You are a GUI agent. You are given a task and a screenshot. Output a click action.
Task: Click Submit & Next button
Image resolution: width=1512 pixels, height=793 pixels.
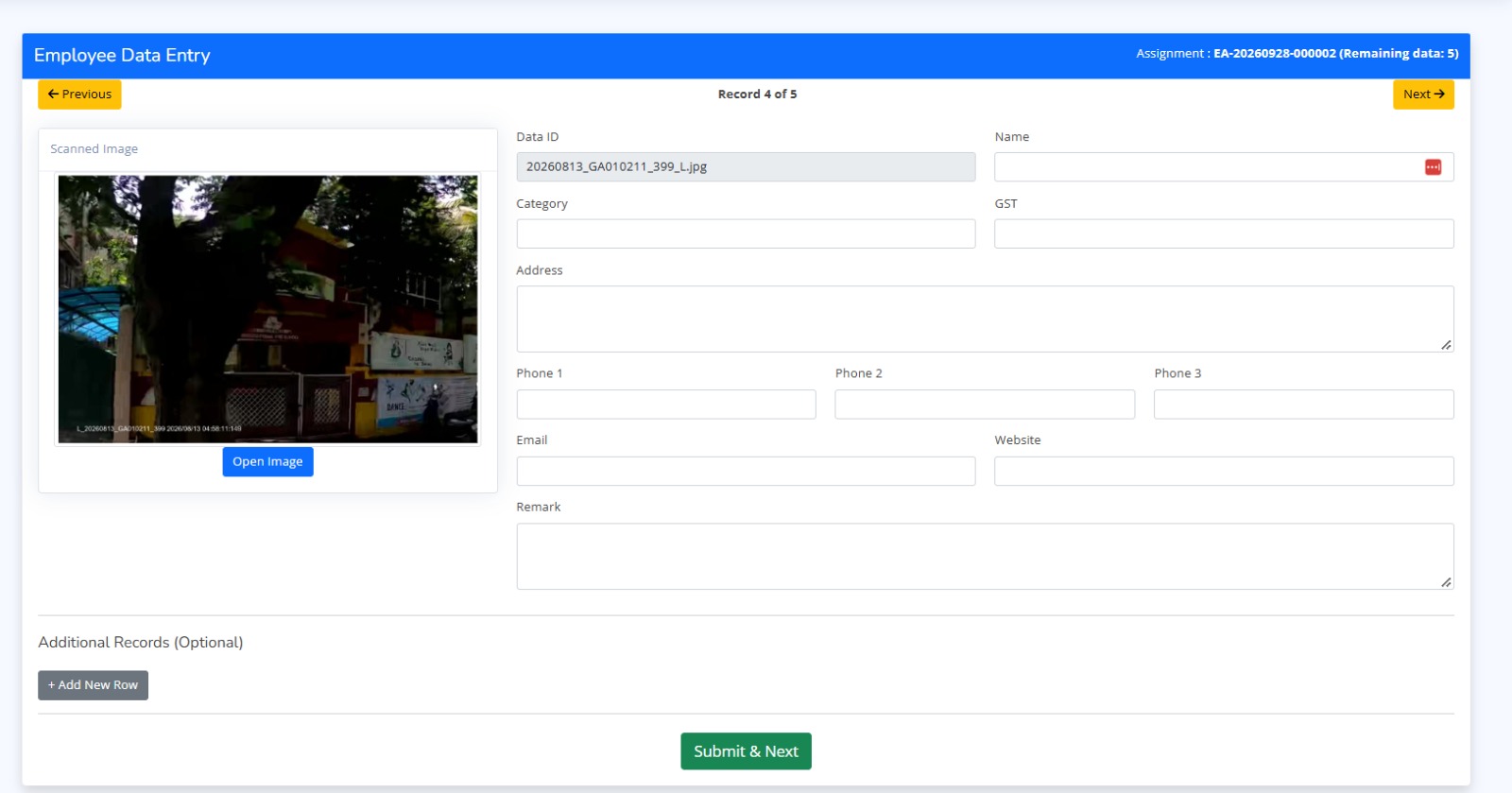point(746,751)
